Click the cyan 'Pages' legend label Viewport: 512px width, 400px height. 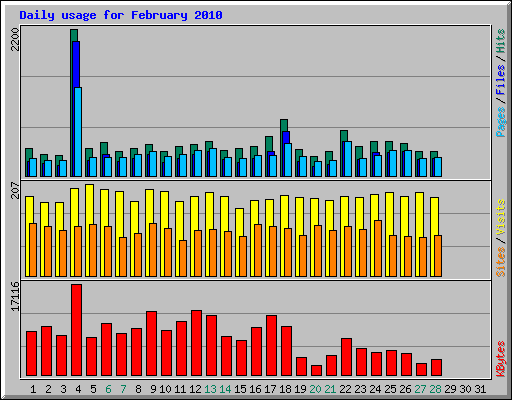coord(501,122)
